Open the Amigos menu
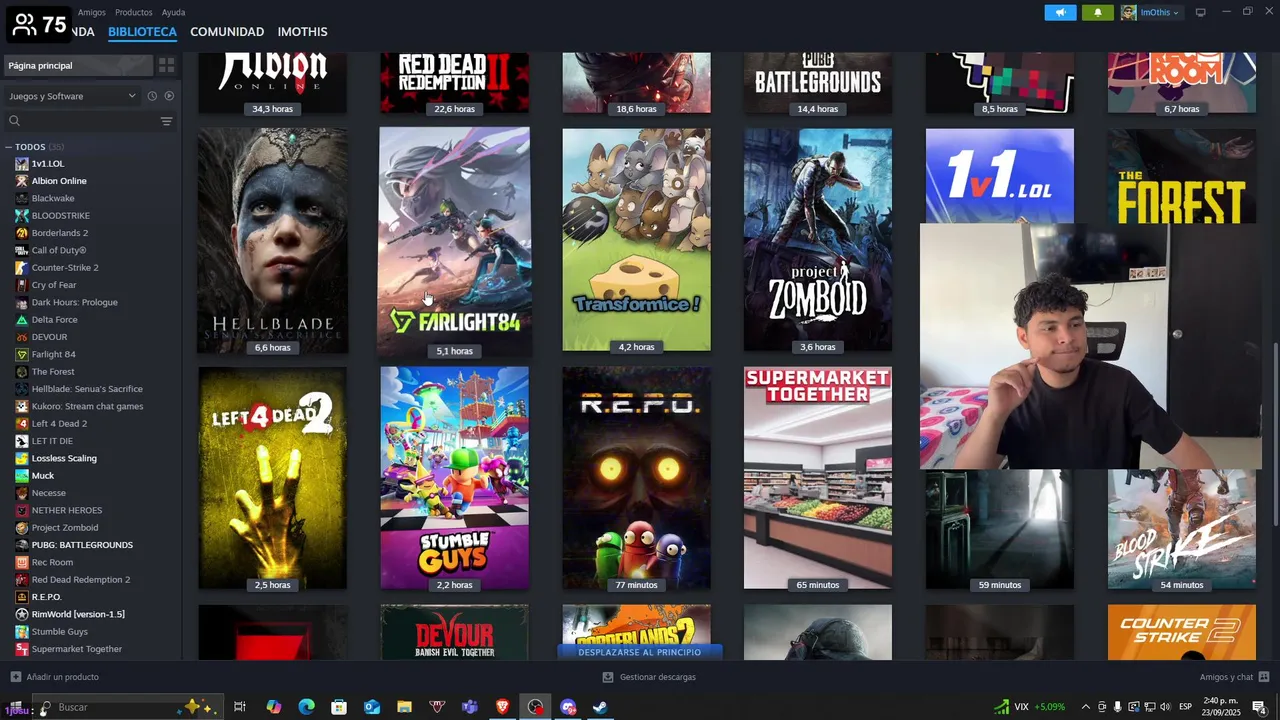 (92, 12)
